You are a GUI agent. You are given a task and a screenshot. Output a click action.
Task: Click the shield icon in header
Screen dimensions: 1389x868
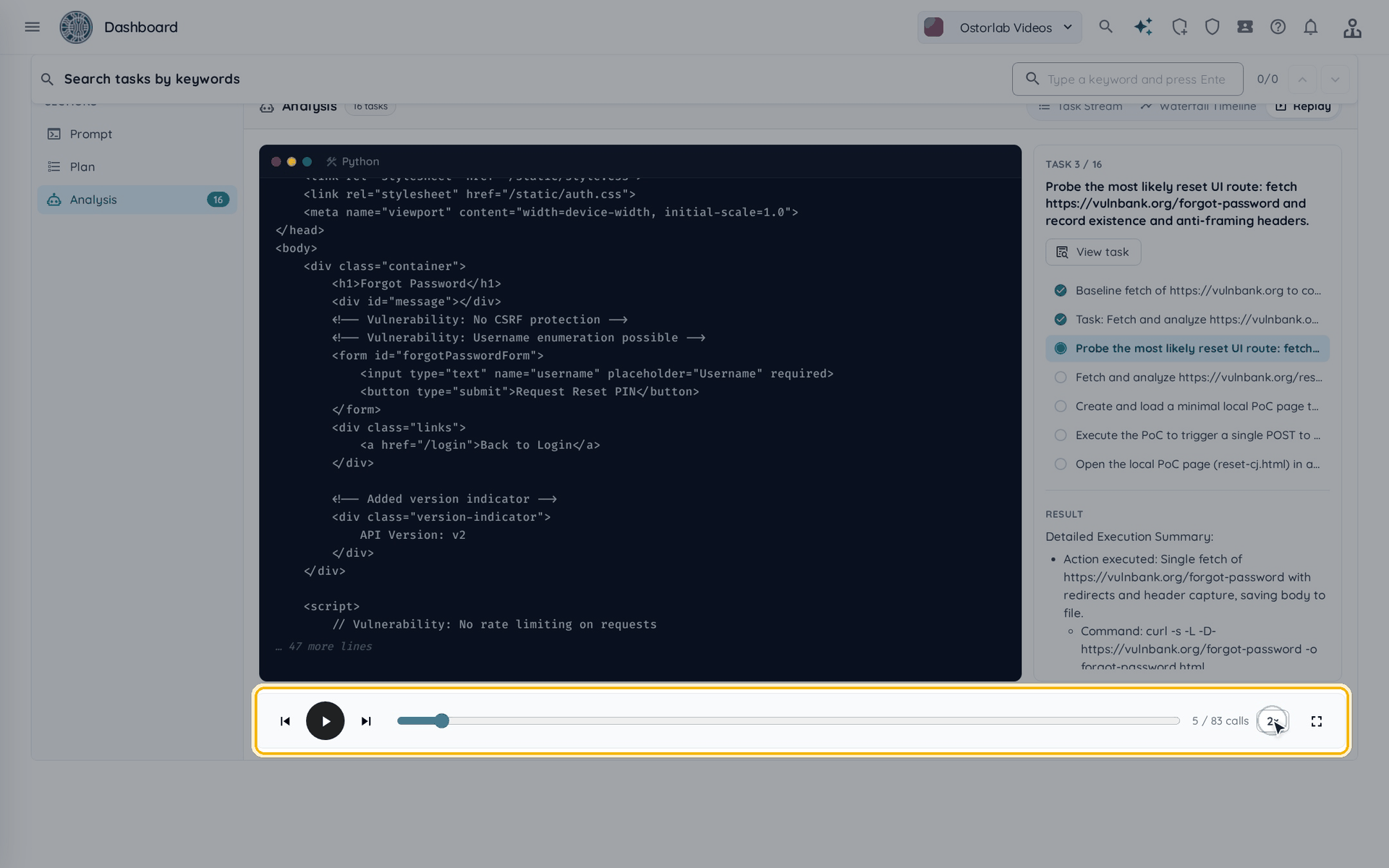1212,27
